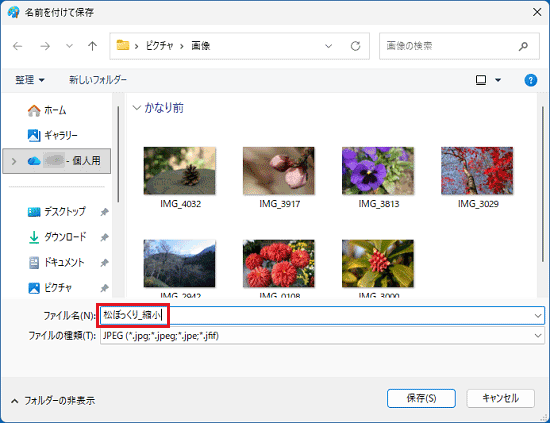This screenshot has width=550, height=423.
Task: Click the navigation pane scrollbar
Action: [x=118, y=154]
